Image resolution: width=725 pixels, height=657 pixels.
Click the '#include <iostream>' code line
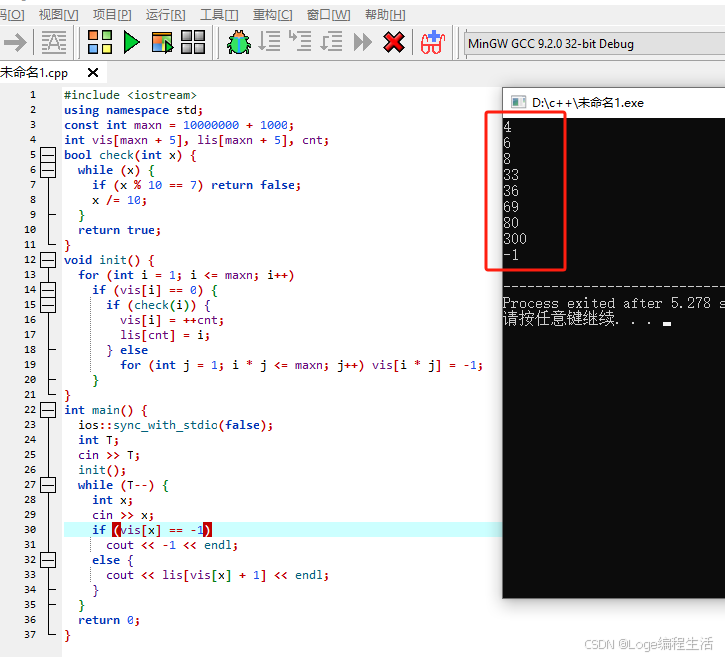(x=130, y=95)
